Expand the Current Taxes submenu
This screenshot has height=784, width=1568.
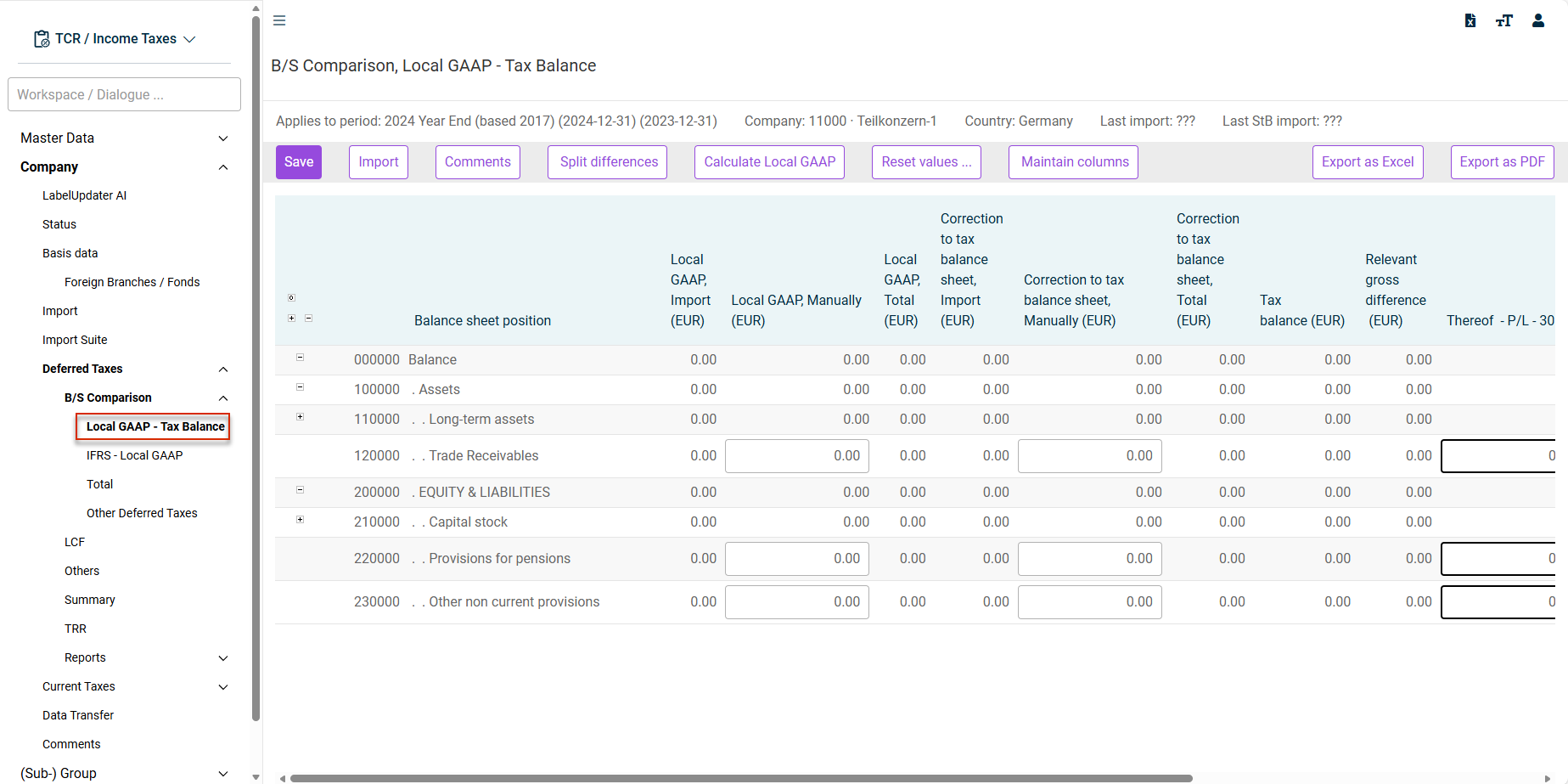tap(223, 687)
